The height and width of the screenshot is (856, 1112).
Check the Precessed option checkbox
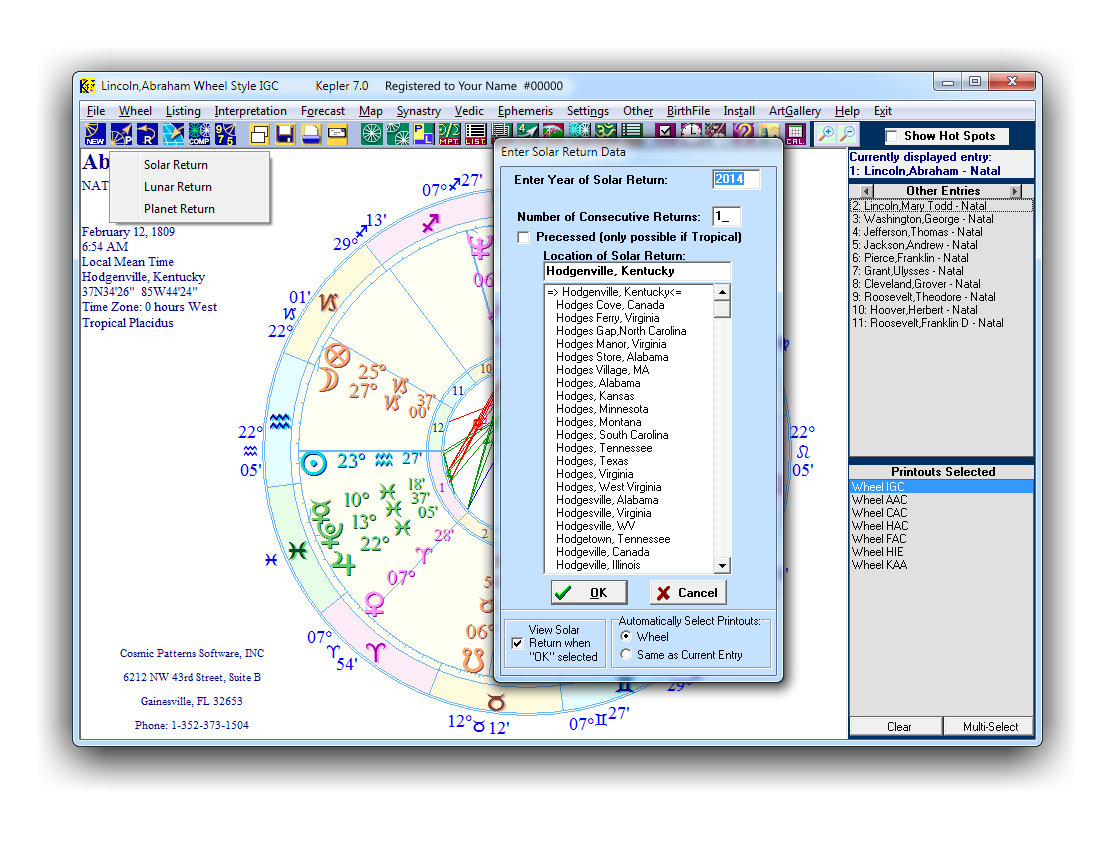(x=523, y=238)
